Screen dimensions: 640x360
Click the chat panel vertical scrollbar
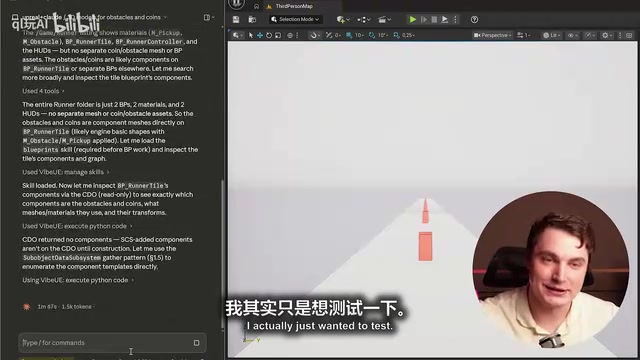click(x=222, y=253)
